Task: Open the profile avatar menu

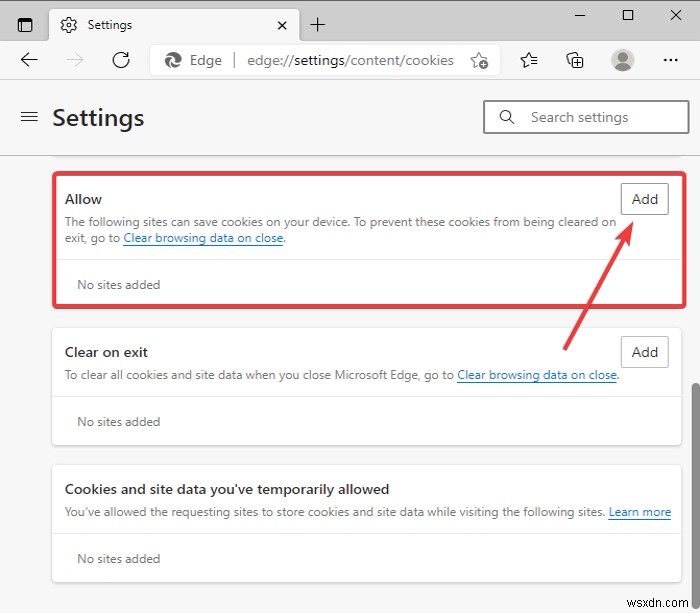Action: [x=622, y=60]
